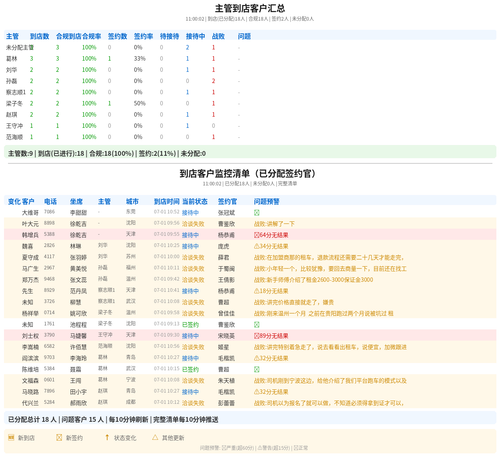This screenshot has height=470, width=500.
Task: Click arrival time 07-01 09:13
Action: point(167,324)
